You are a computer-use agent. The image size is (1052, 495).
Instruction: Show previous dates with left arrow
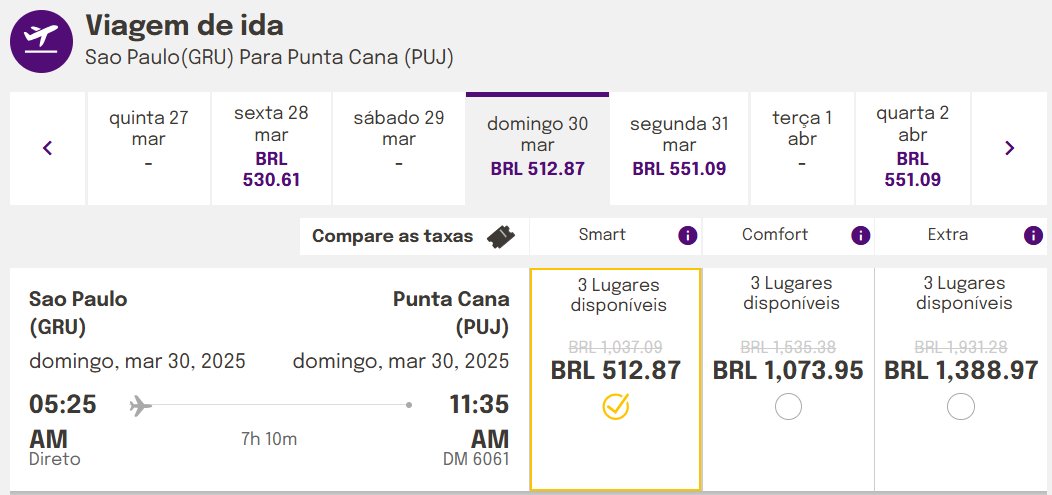pyautogui.click(x=48, y=148)
